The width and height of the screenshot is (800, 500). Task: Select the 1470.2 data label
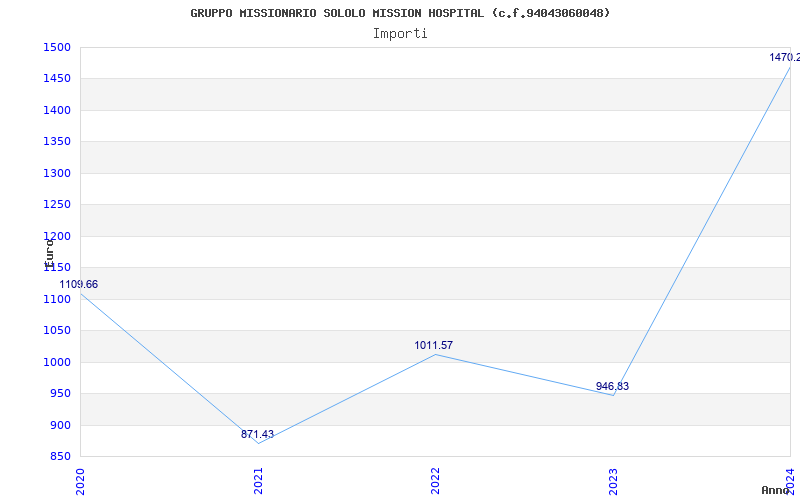coord(785,58)
